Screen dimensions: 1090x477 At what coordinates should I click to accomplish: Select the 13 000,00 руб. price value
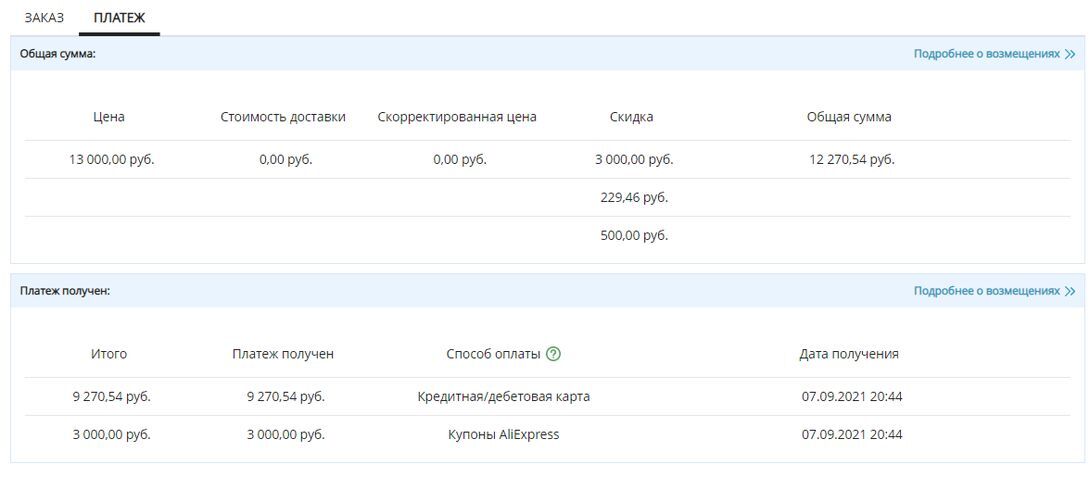click(x=111, y=159)
